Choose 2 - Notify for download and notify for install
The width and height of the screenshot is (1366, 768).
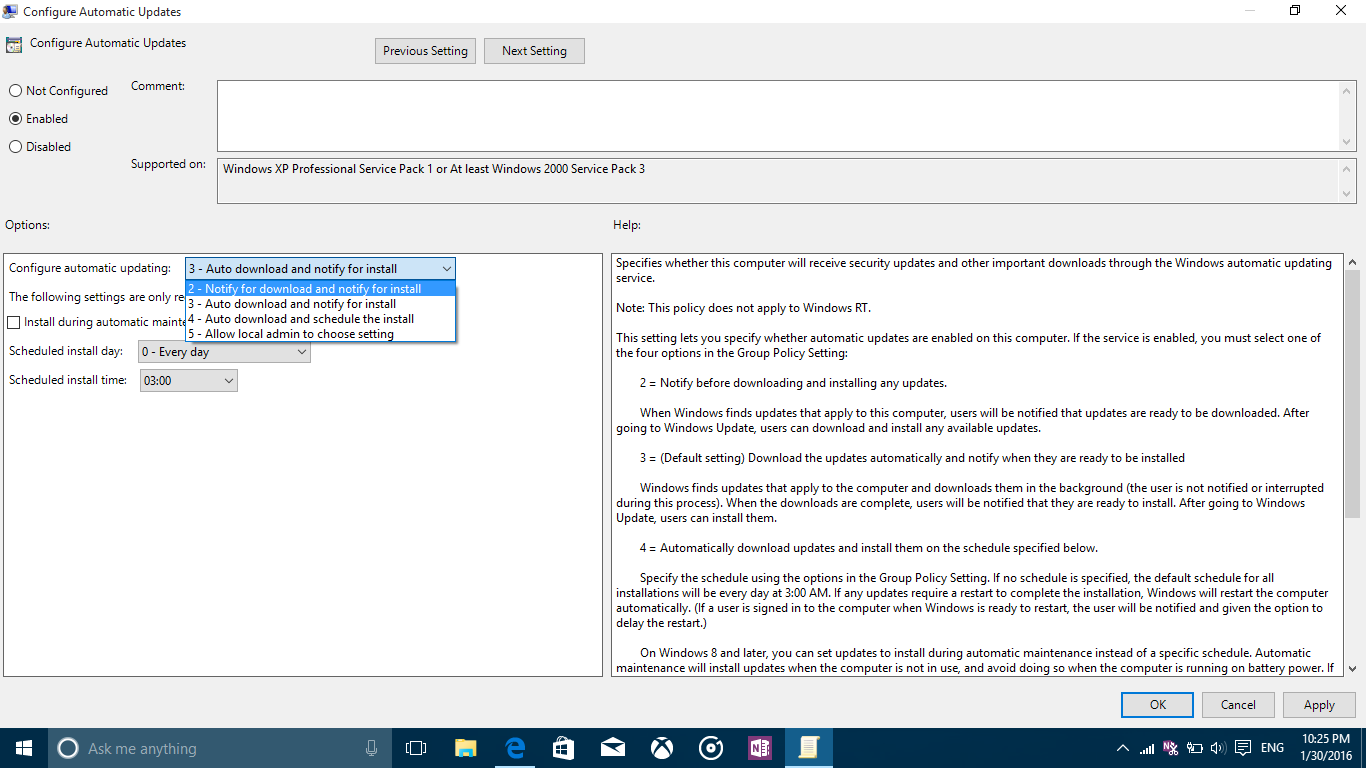(x=320, y=289)
